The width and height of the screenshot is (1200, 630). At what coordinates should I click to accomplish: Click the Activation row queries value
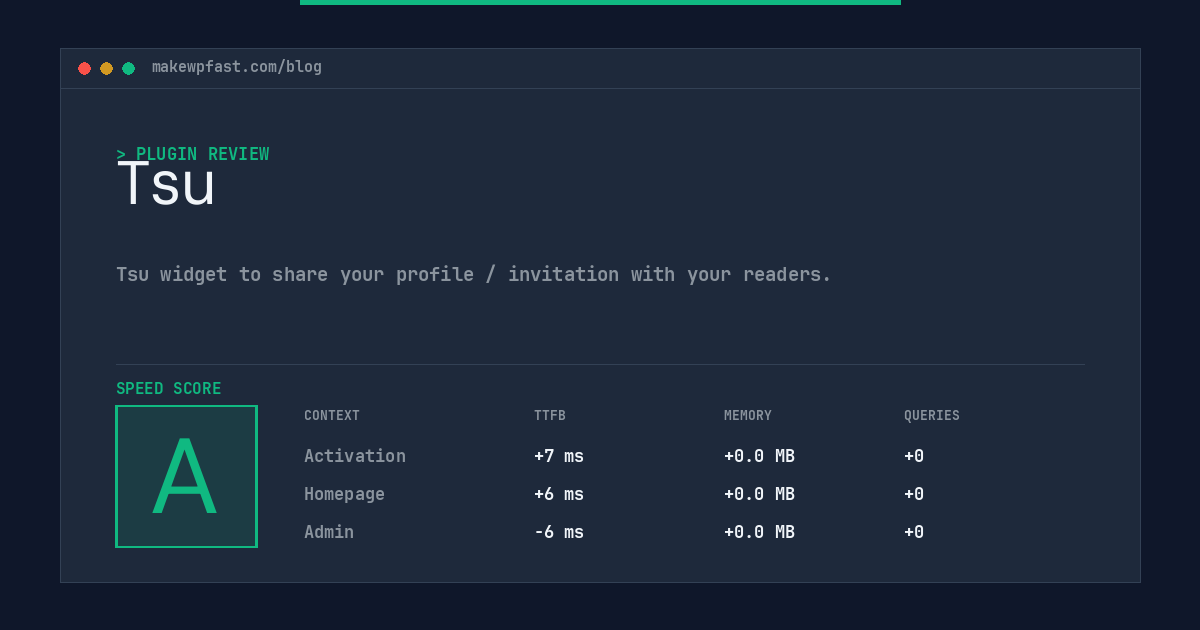click(914, 456)
